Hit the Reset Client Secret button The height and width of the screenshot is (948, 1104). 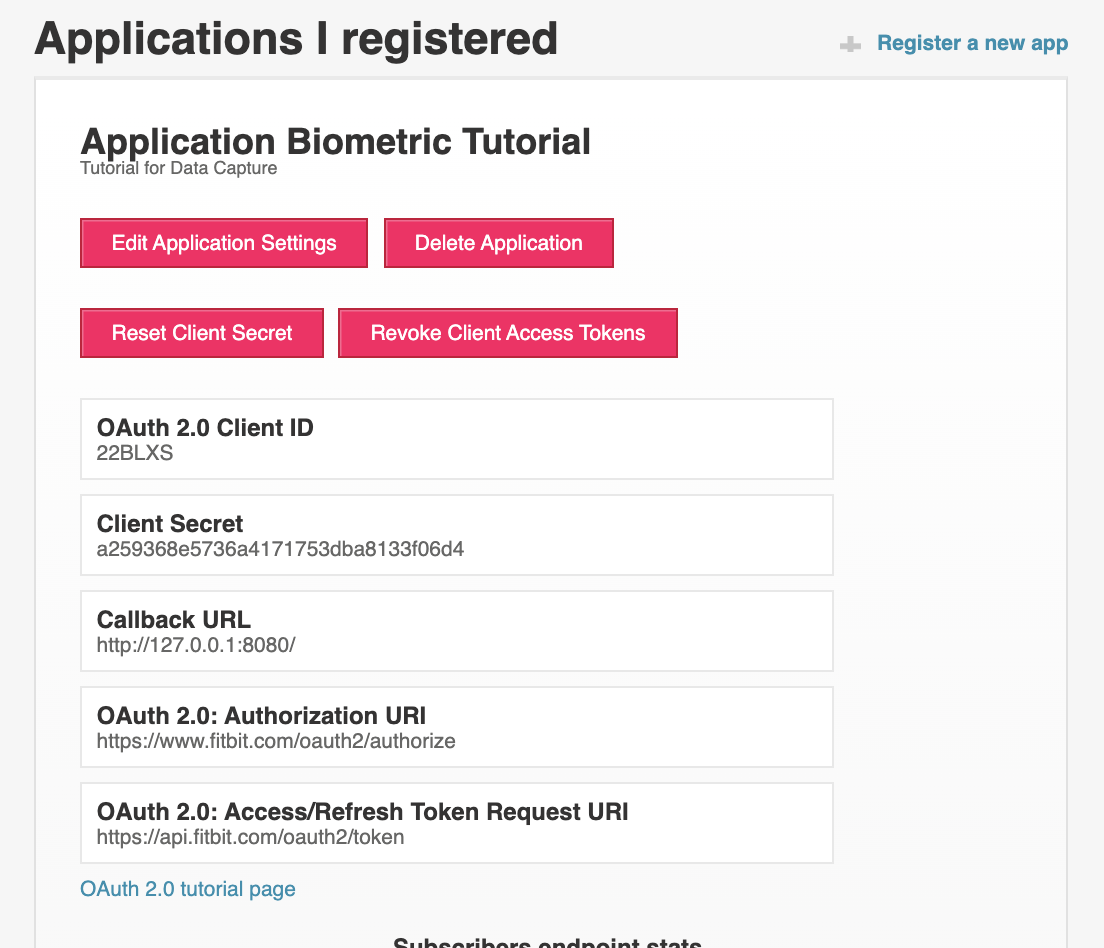[x=202, y=333]
